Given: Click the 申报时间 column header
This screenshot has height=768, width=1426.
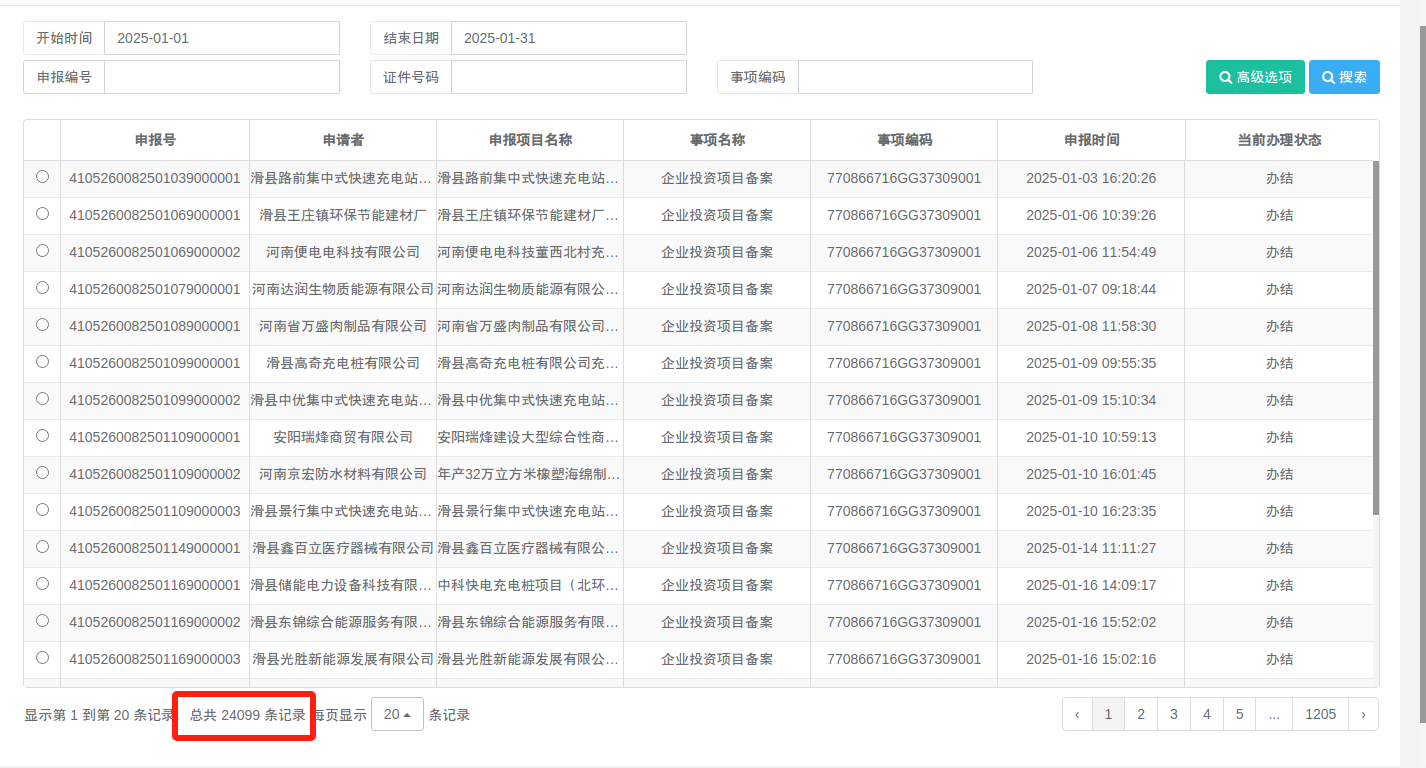Looking at the screenshot, I should (1091, 140).
